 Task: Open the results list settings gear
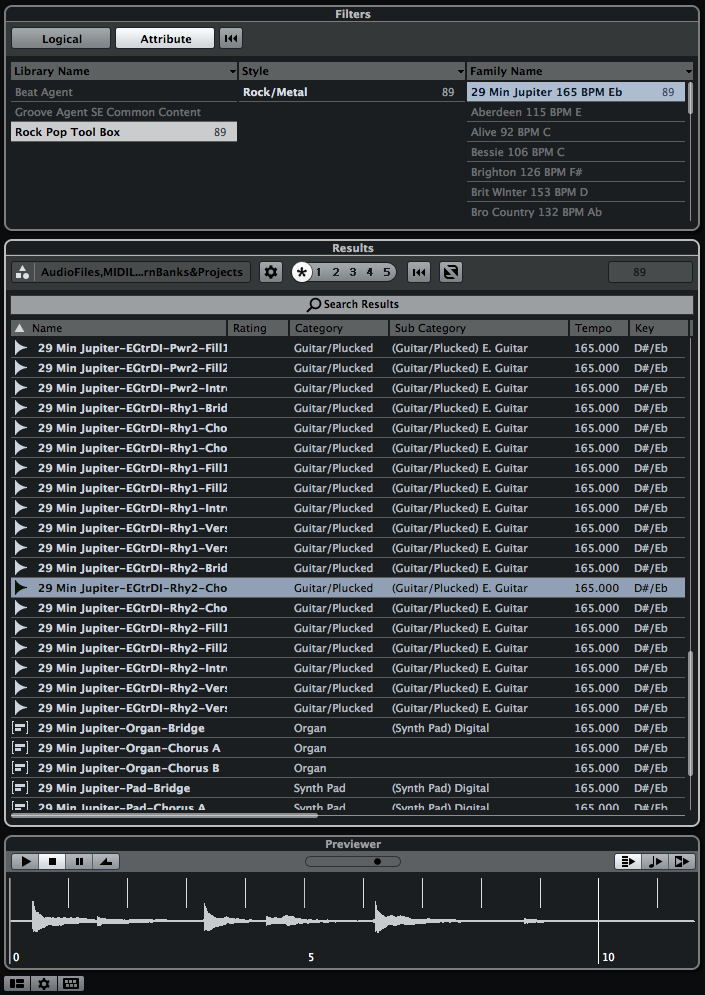pos(271,272)
